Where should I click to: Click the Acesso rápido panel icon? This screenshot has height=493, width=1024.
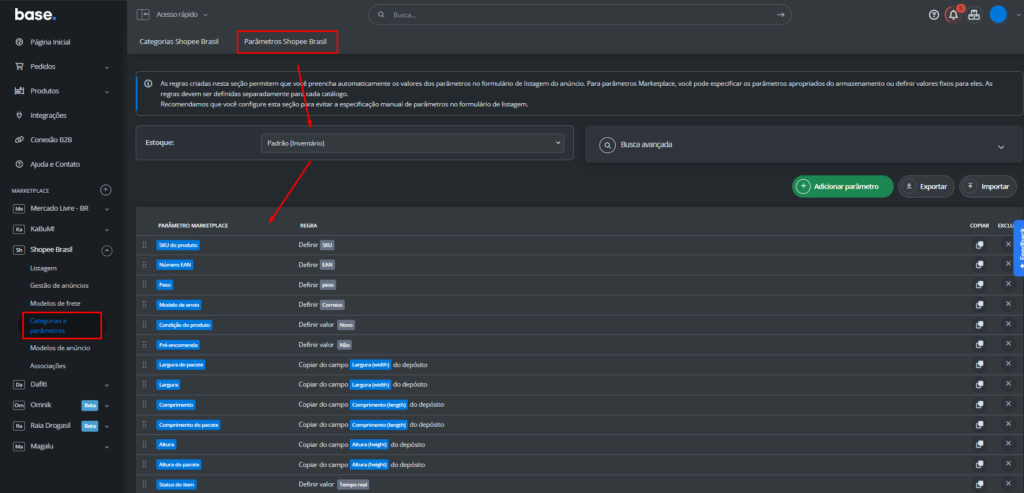coord(143,14)
